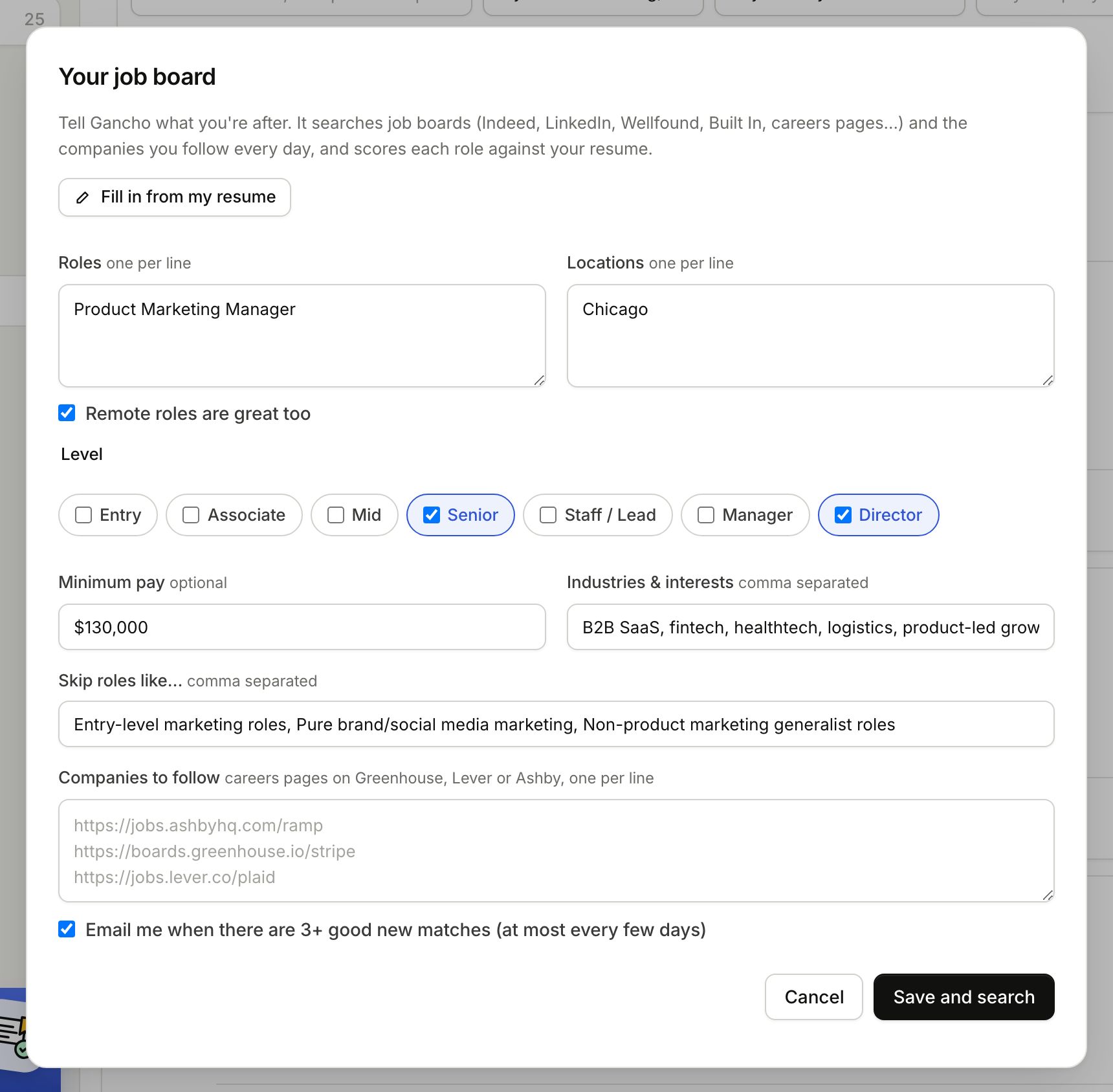Select the Associate level chip
The width and height of the screenshot is (1113, 1092).
234,515
